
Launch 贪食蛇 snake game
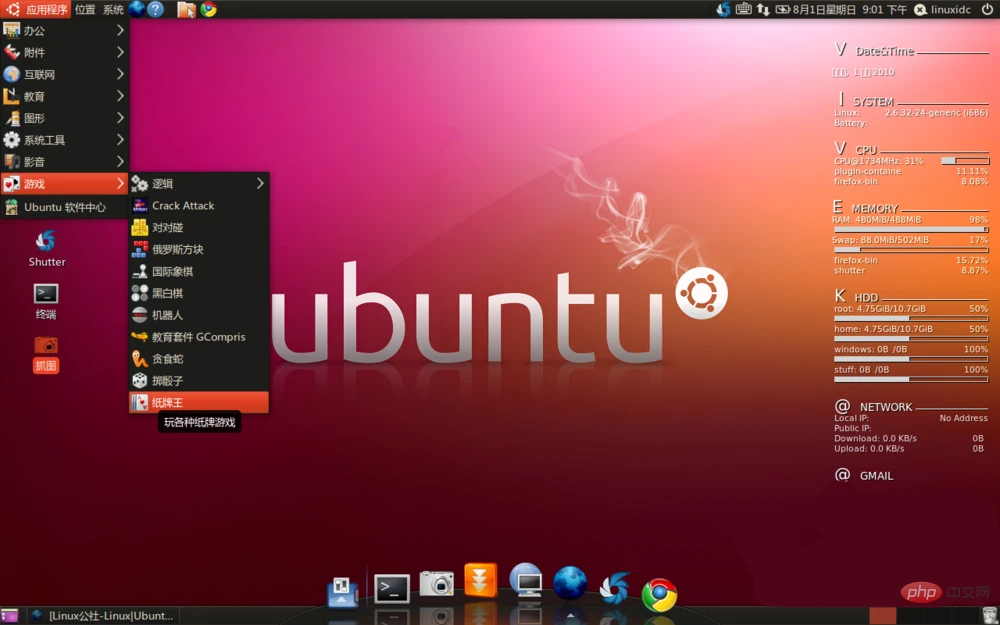click(x=198, y=358)
